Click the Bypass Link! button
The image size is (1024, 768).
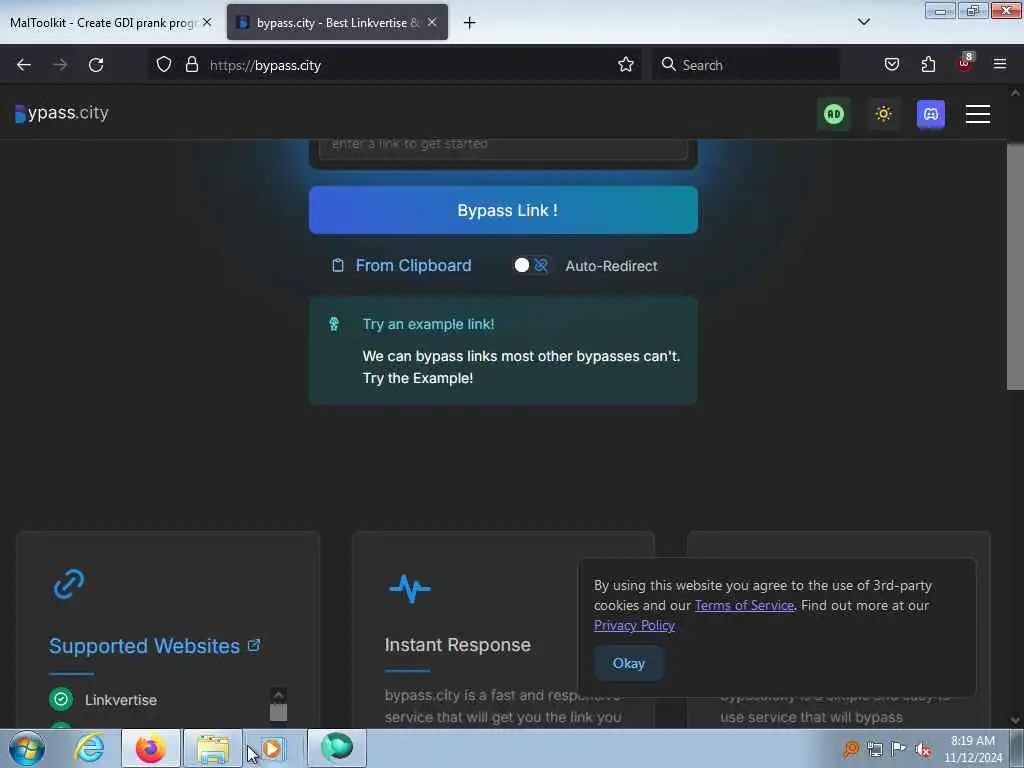(x=503, y=210)
